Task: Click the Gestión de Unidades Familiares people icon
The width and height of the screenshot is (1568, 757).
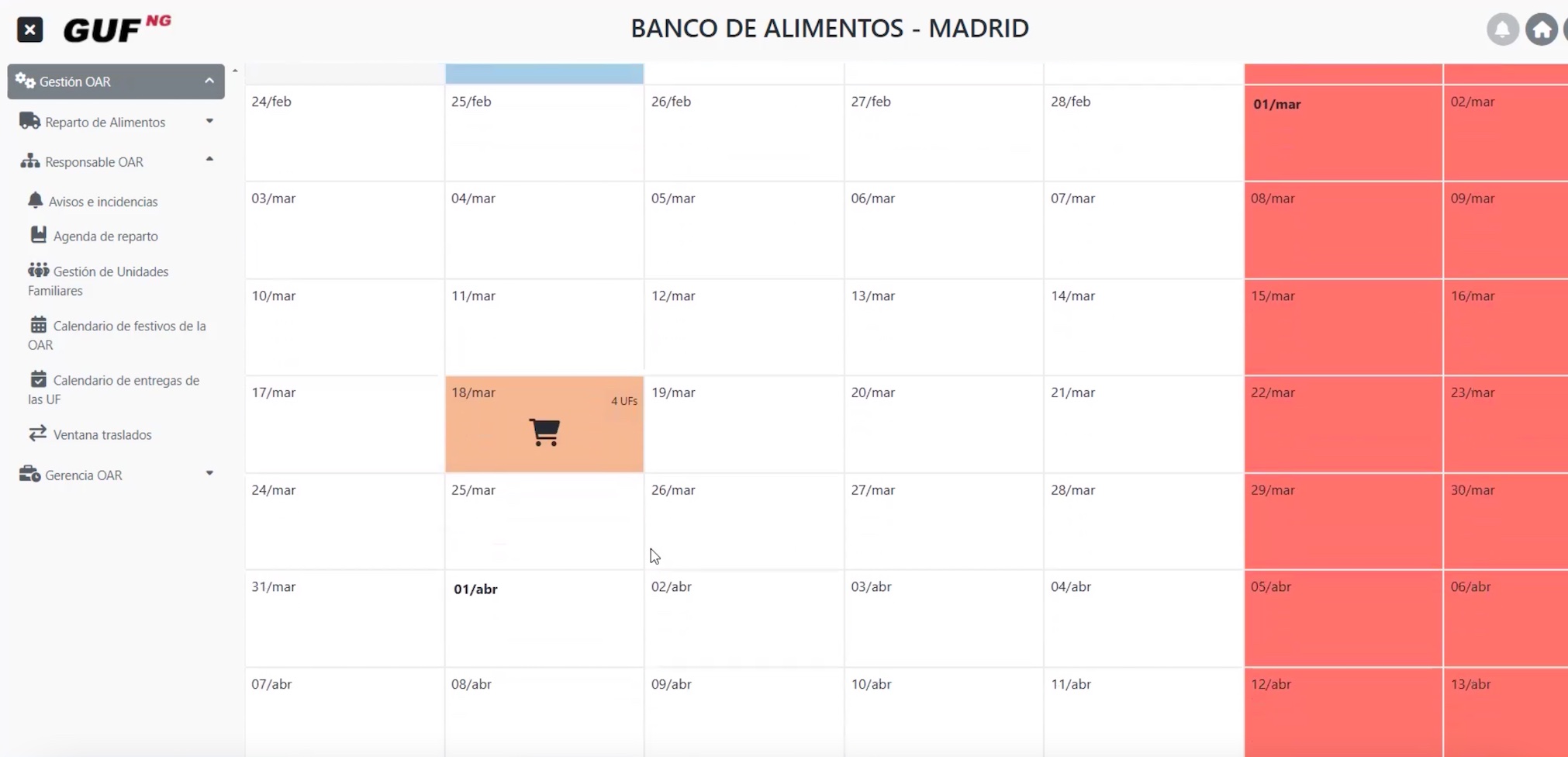Action: 38,270
